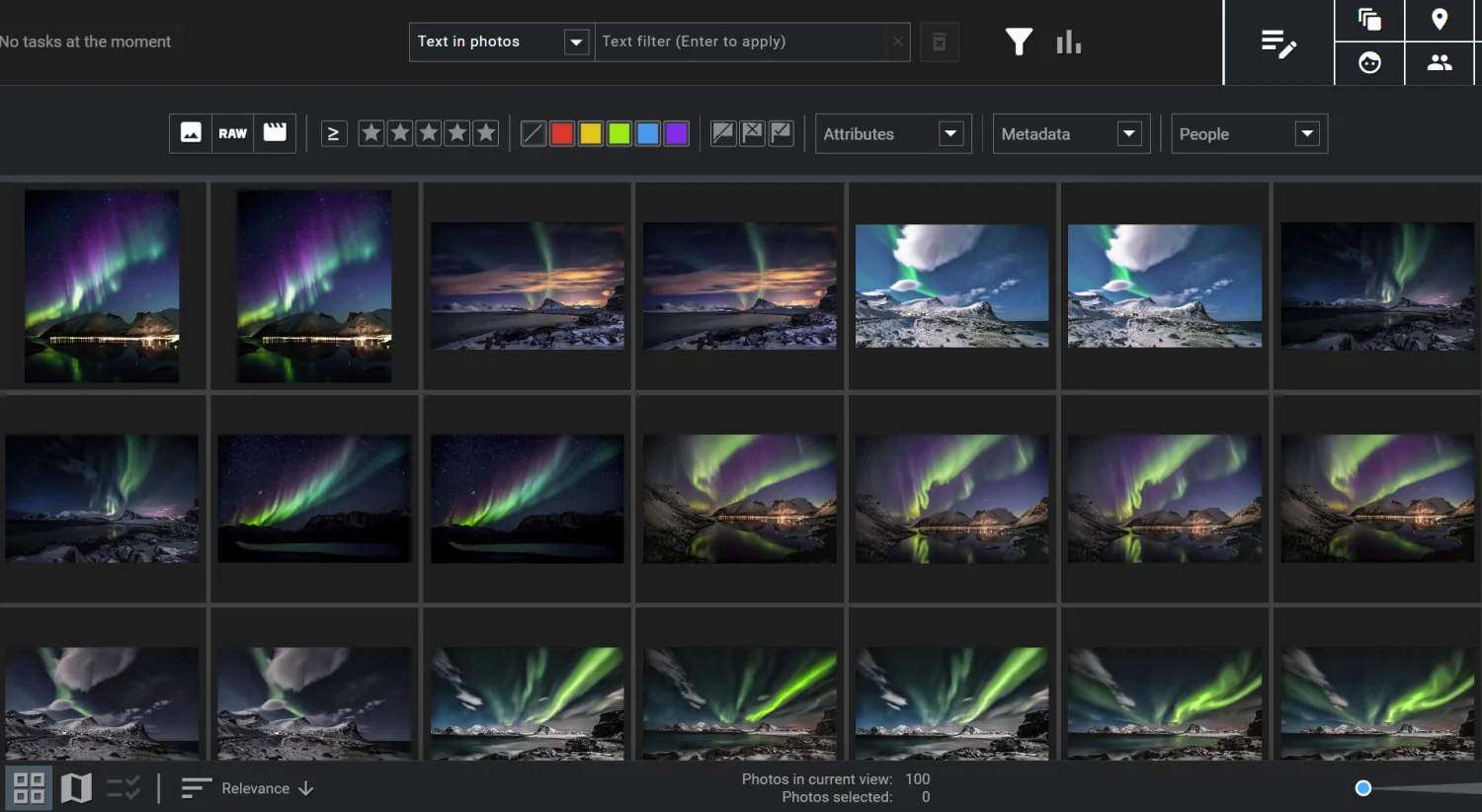The height and width of the screenshot is (812, 1482).
Task: Adjust the thumbnail size slider handle
Action: point(1363,788)
